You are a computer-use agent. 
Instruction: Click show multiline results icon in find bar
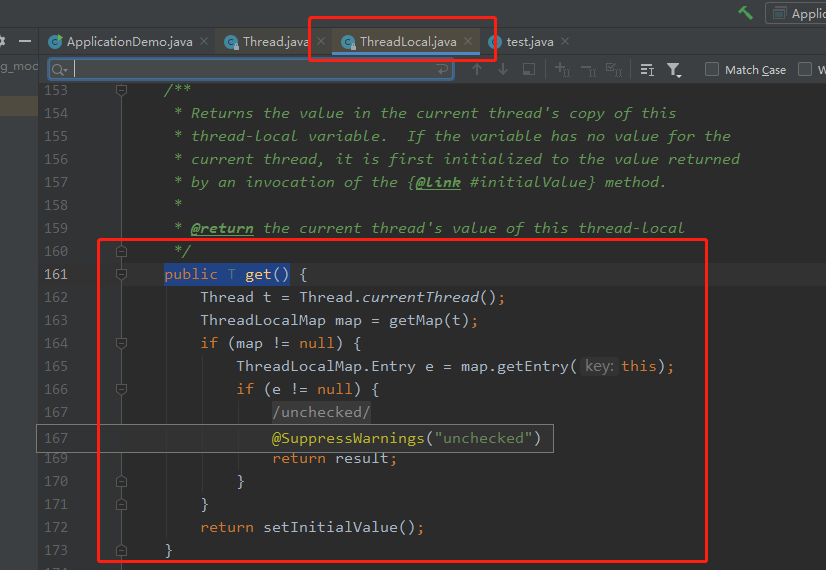(x=647, y=70)
